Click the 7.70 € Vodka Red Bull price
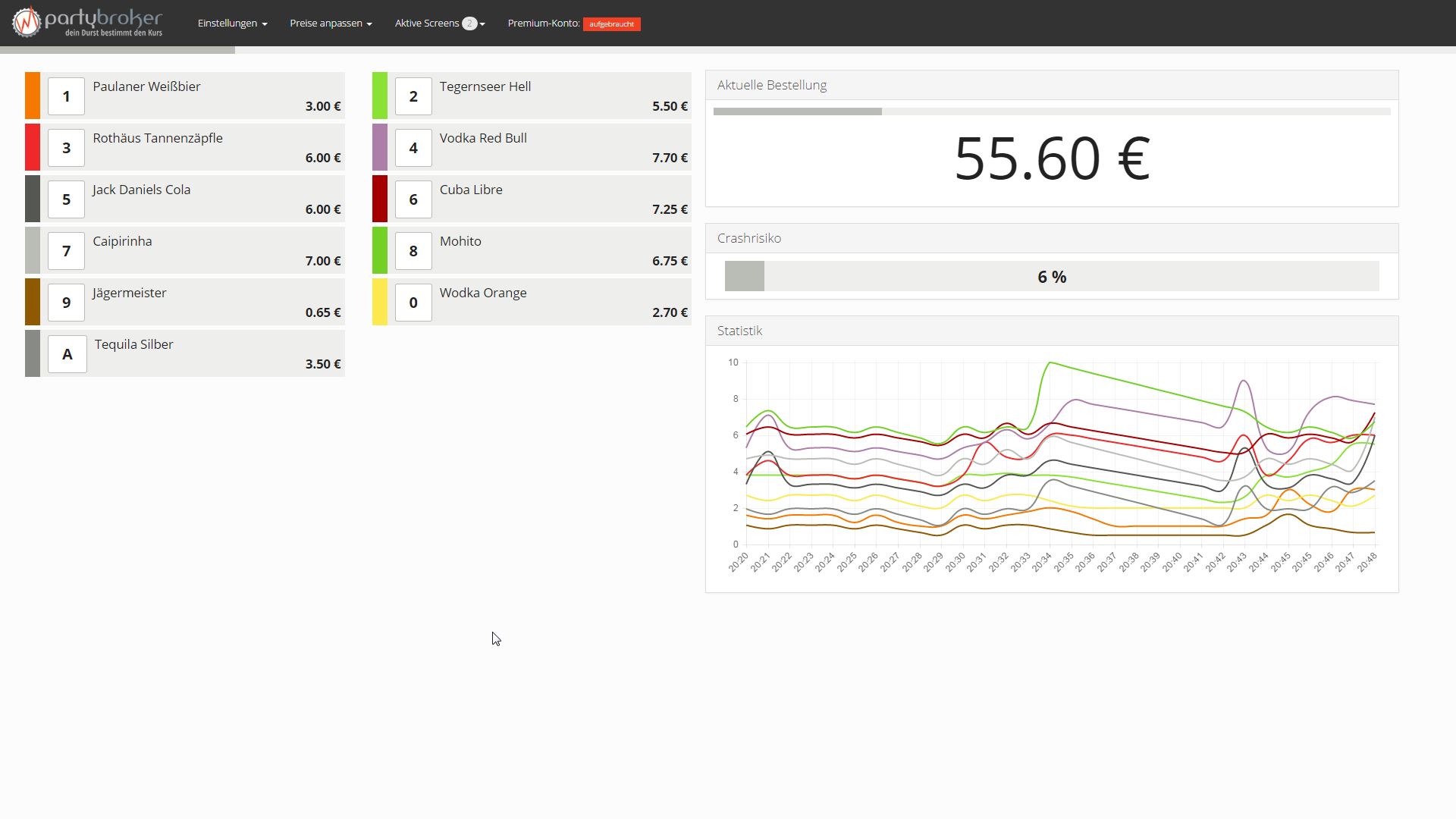This screenshot has height=819, width=1456. pos(670,158)
